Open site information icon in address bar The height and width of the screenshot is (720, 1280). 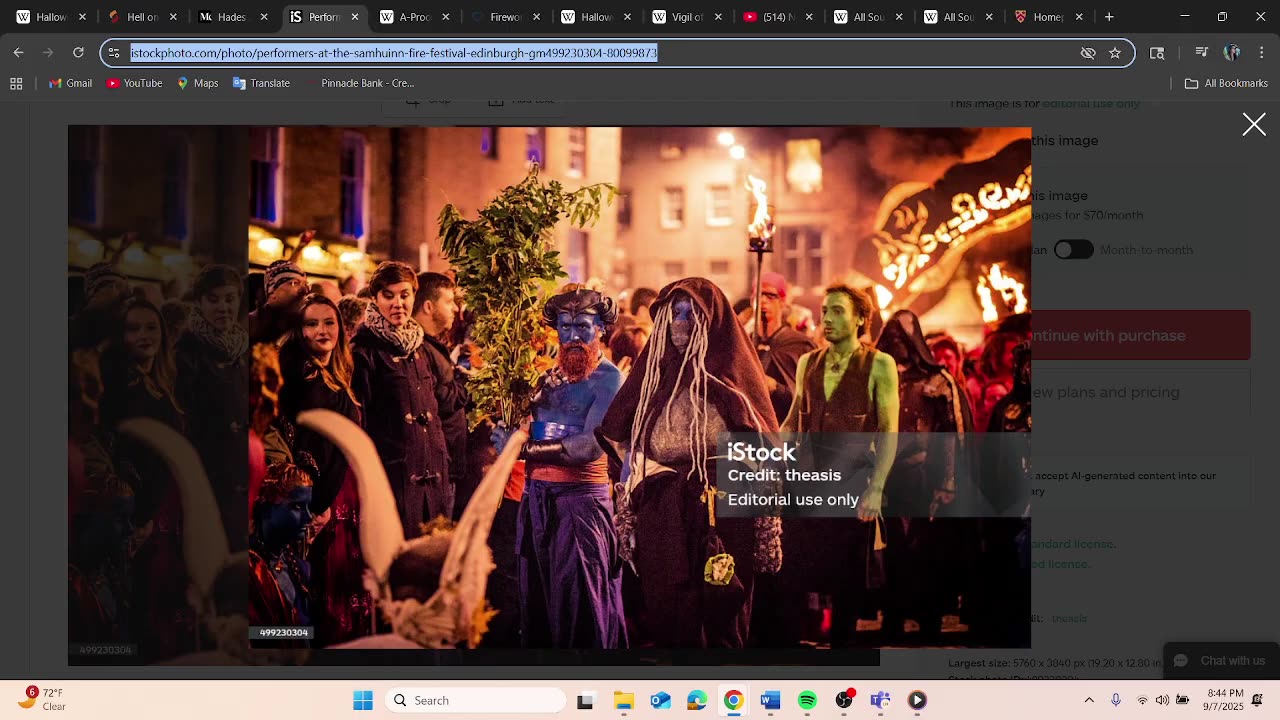[114, 53]
